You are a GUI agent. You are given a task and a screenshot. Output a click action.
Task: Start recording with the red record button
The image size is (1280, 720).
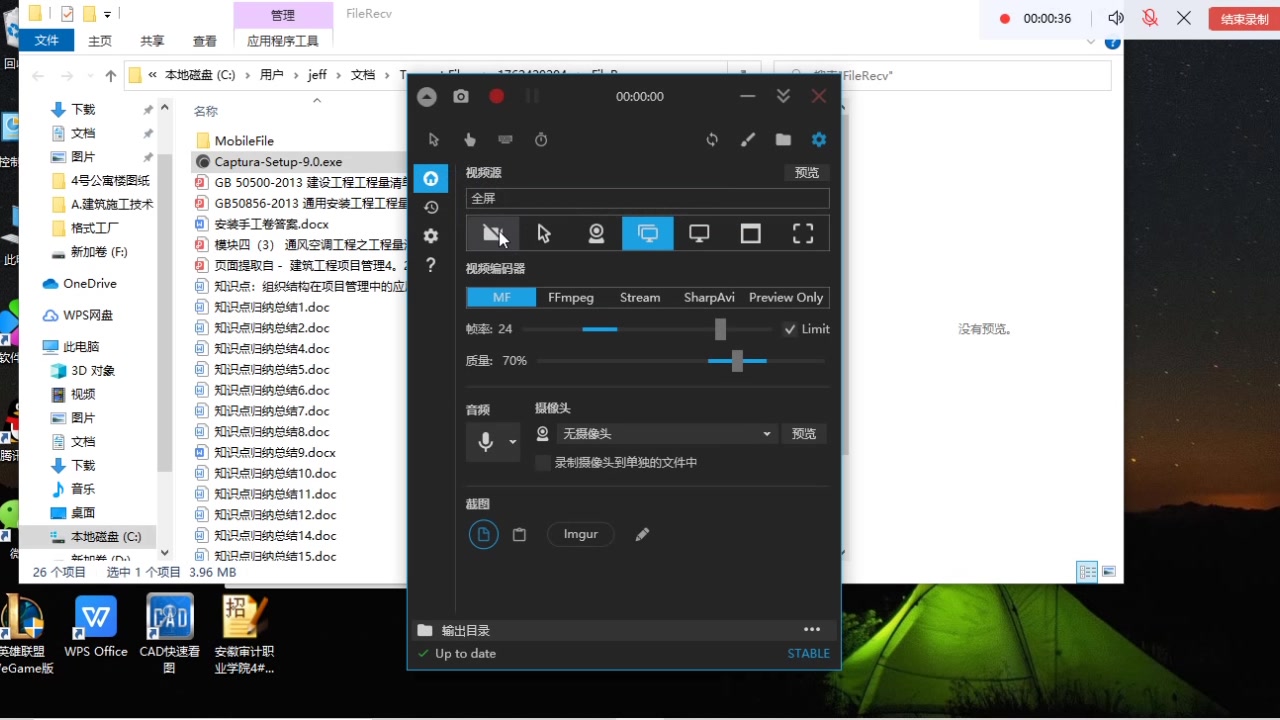point(496,96)
